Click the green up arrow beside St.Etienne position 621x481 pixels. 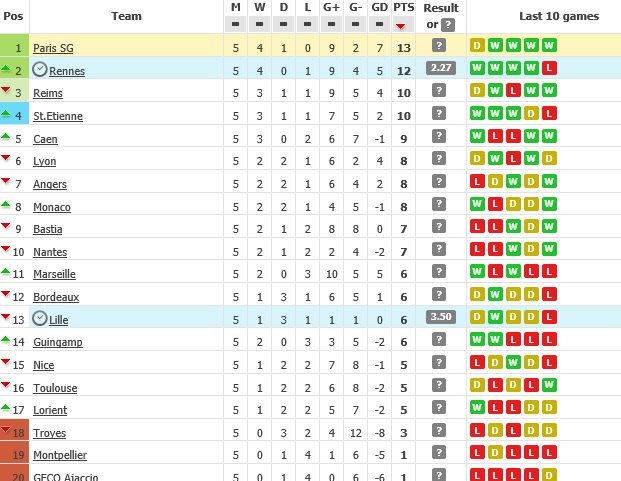click(6, 114)
